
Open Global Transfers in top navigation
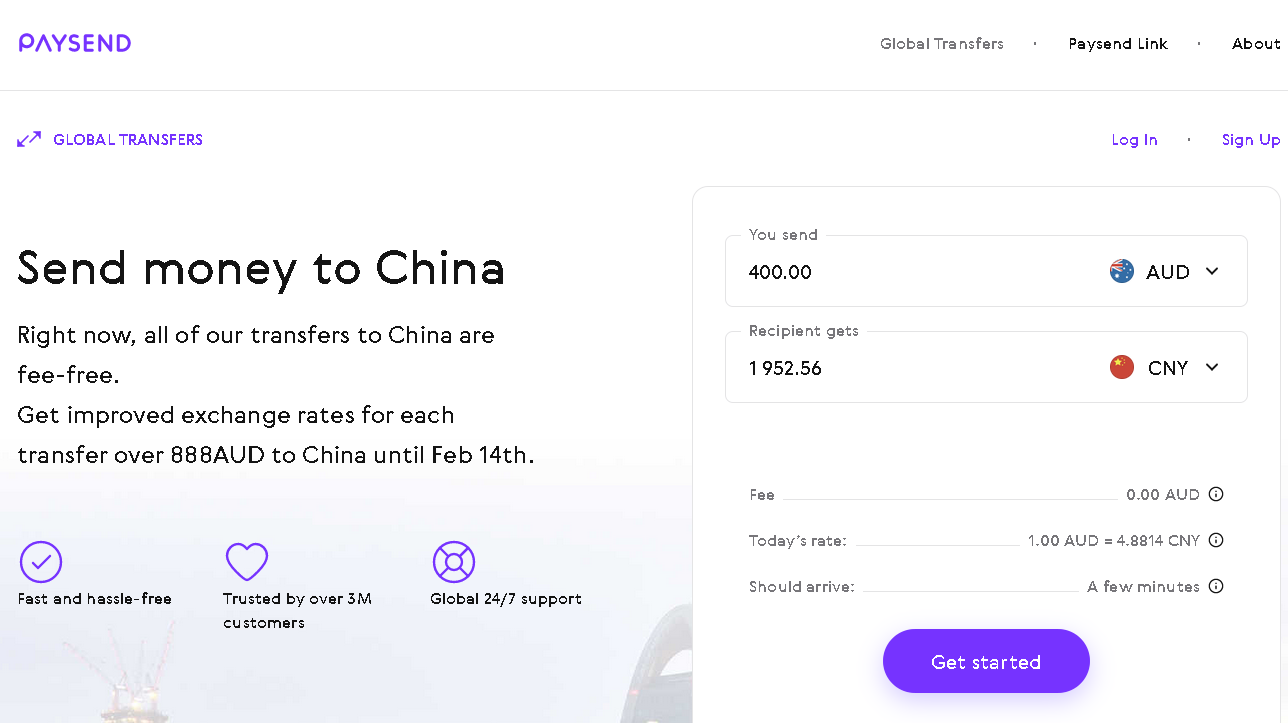(942, 44)
